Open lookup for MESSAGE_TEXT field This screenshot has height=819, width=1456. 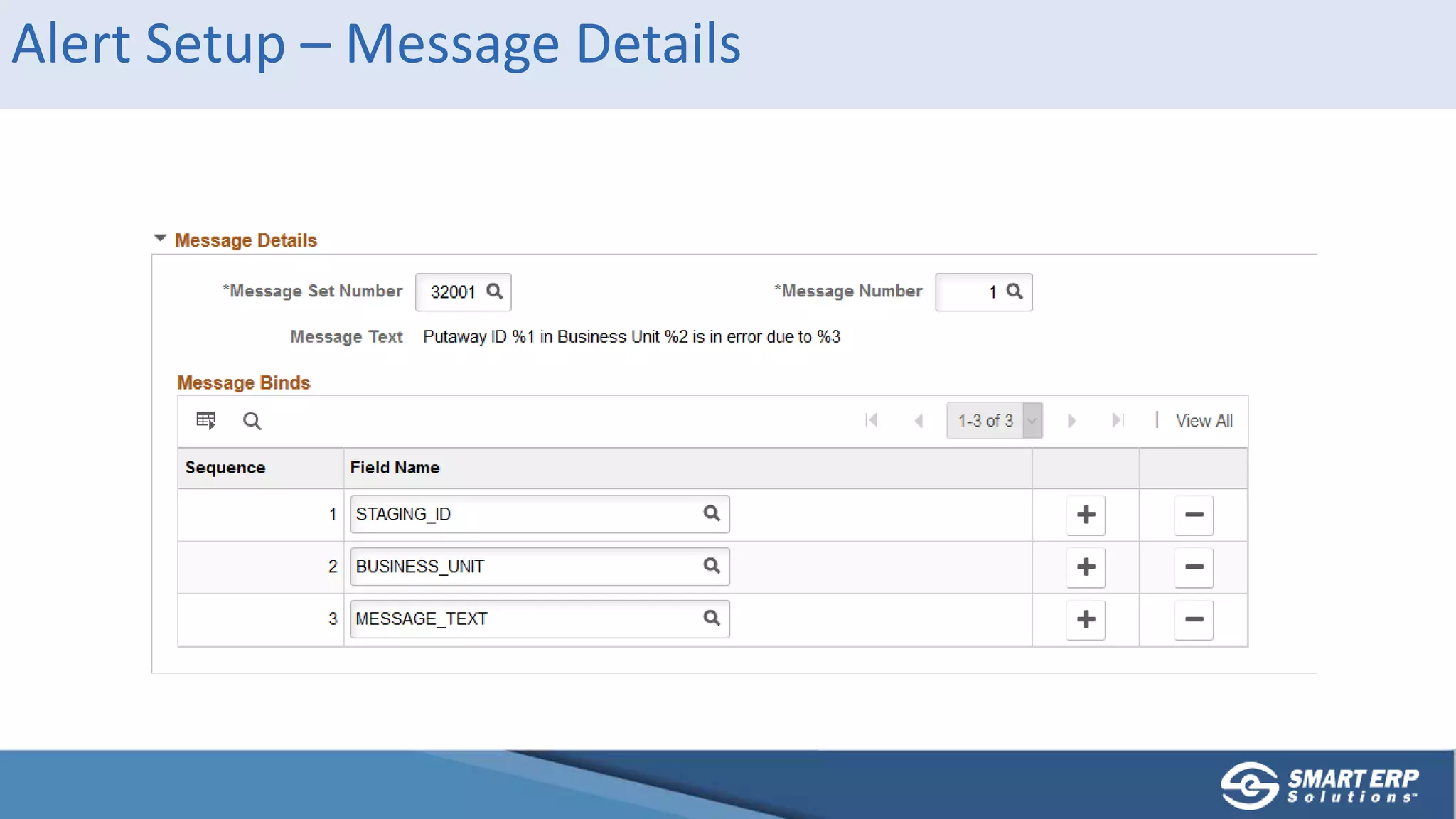[712, 619]
